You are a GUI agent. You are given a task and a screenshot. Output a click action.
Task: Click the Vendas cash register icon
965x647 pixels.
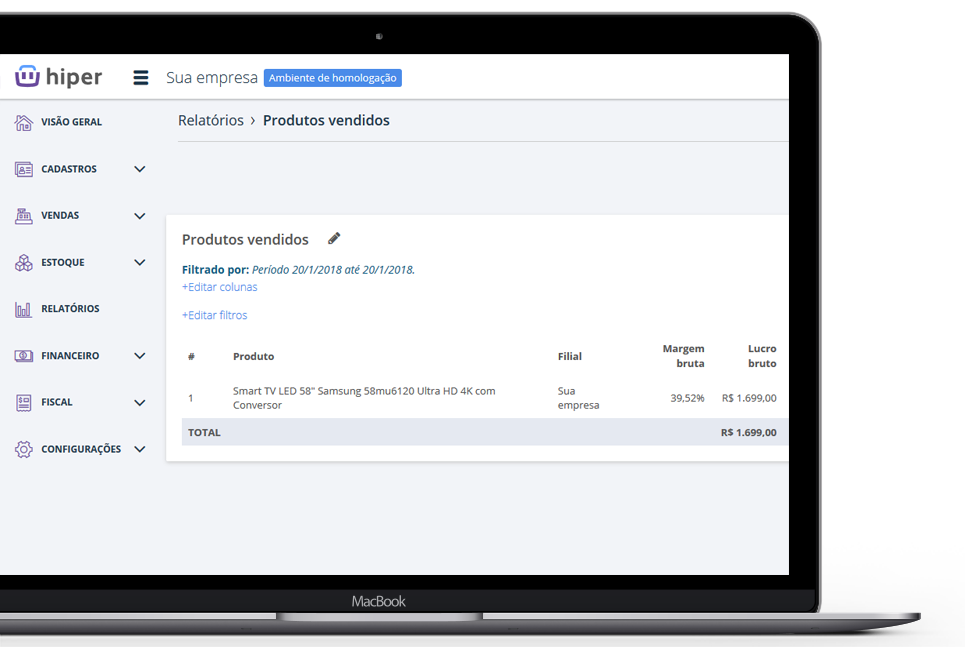(x=24, y=216)
